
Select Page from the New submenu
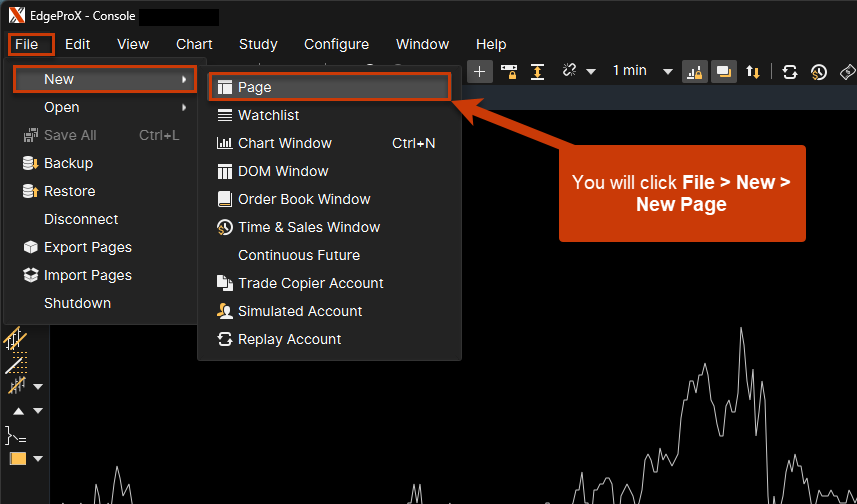click(255, 87)
